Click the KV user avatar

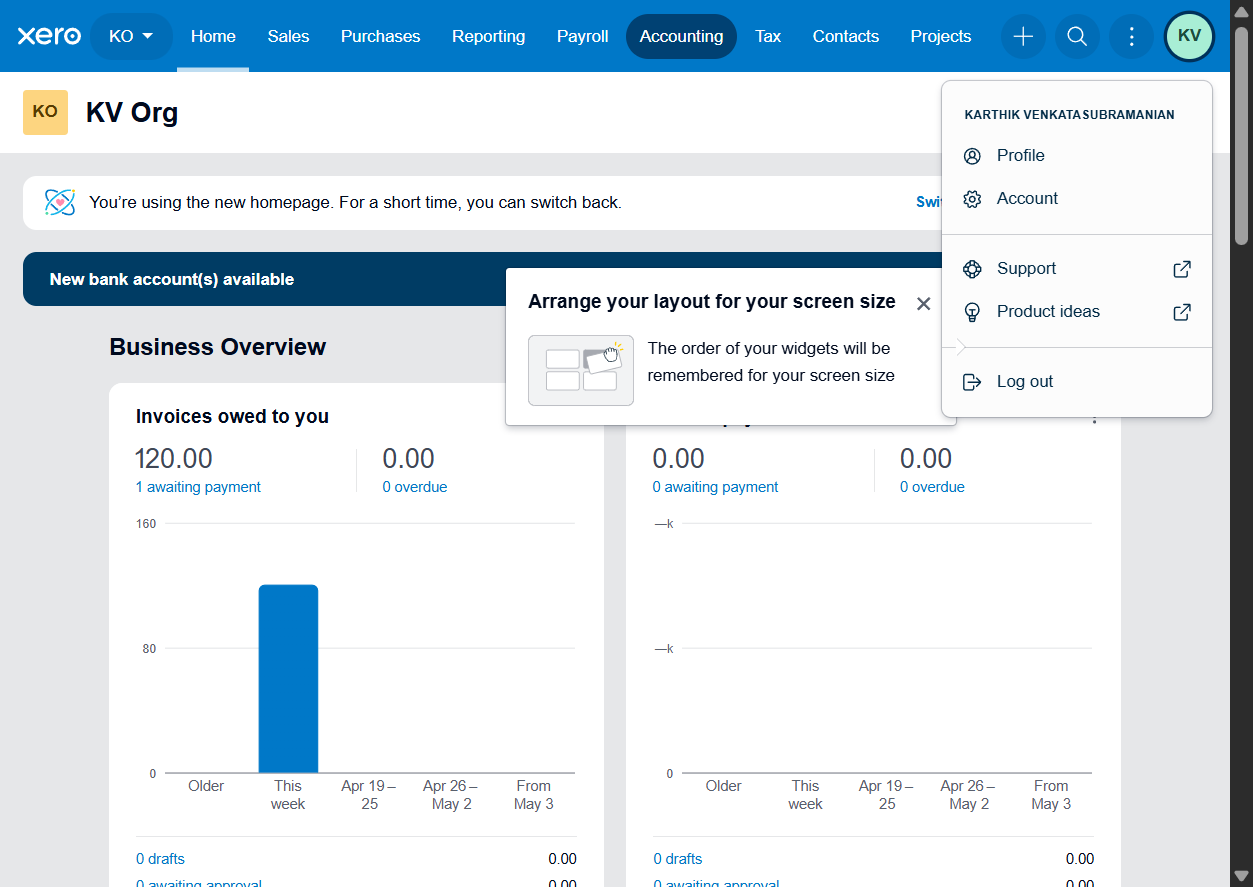[x=1189, y=36]
